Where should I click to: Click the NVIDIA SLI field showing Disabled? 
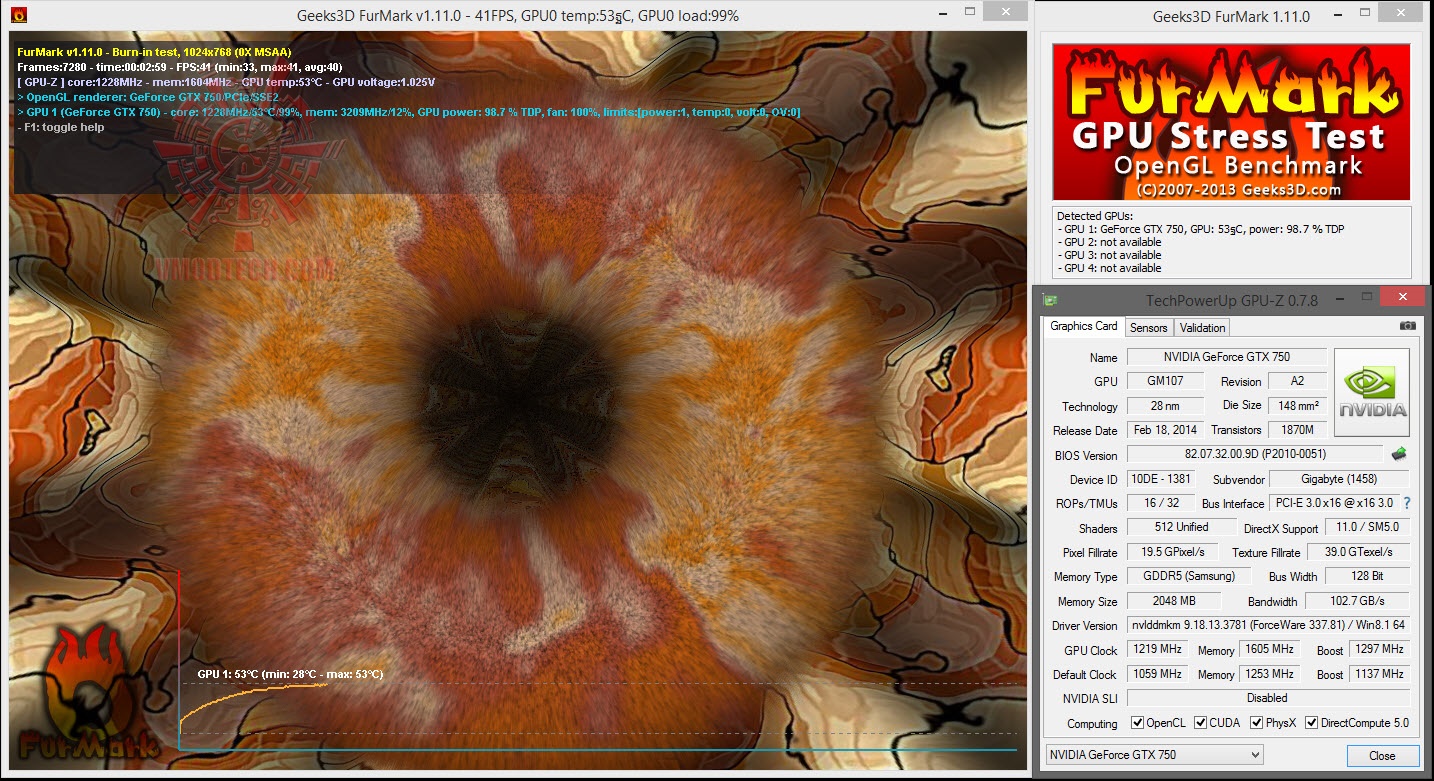[1268, 698]
